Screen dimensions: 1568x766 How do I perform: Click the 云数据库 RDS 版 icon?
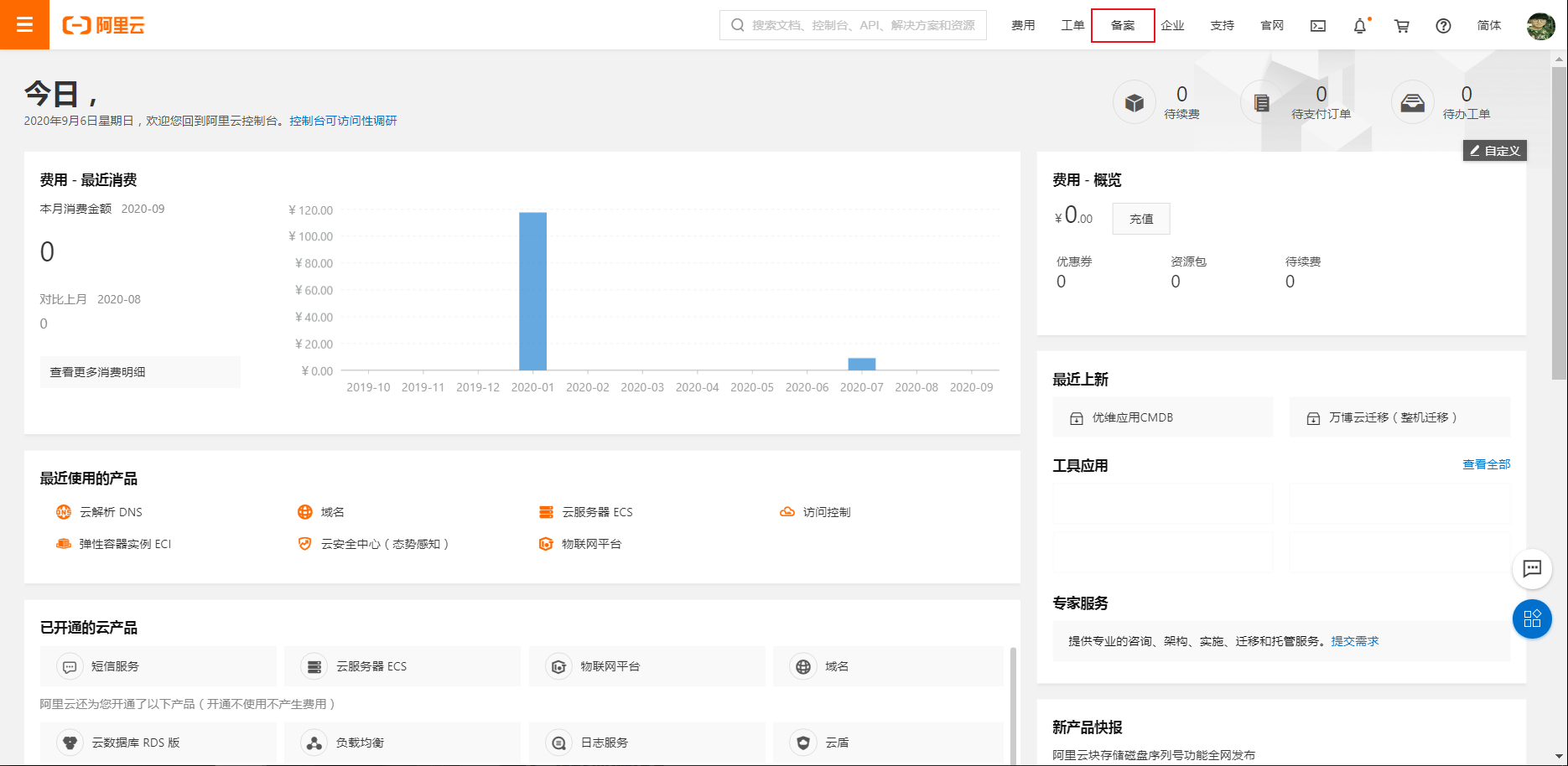coord(70,743)
